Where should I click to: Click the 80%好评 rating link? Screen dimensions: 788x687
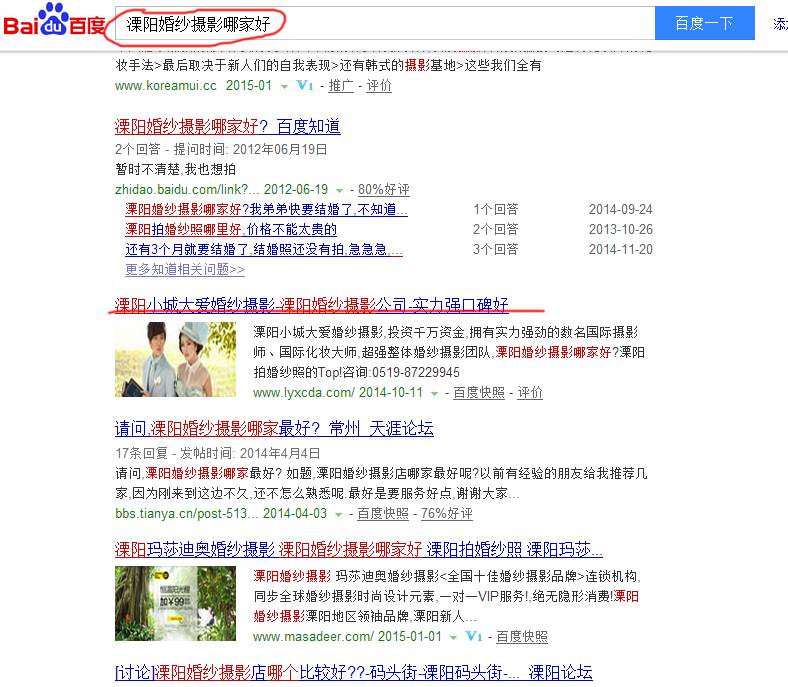coord(383,189)
